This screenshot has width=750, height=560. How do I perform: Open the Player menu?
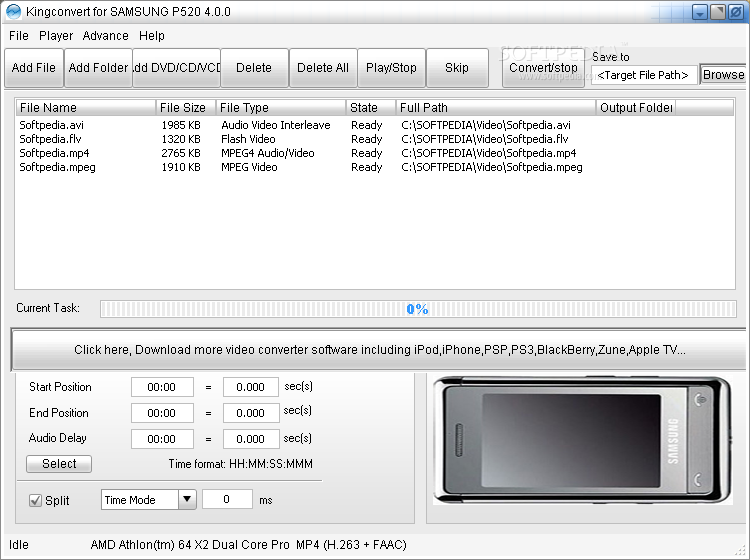(x=56, y=36)
